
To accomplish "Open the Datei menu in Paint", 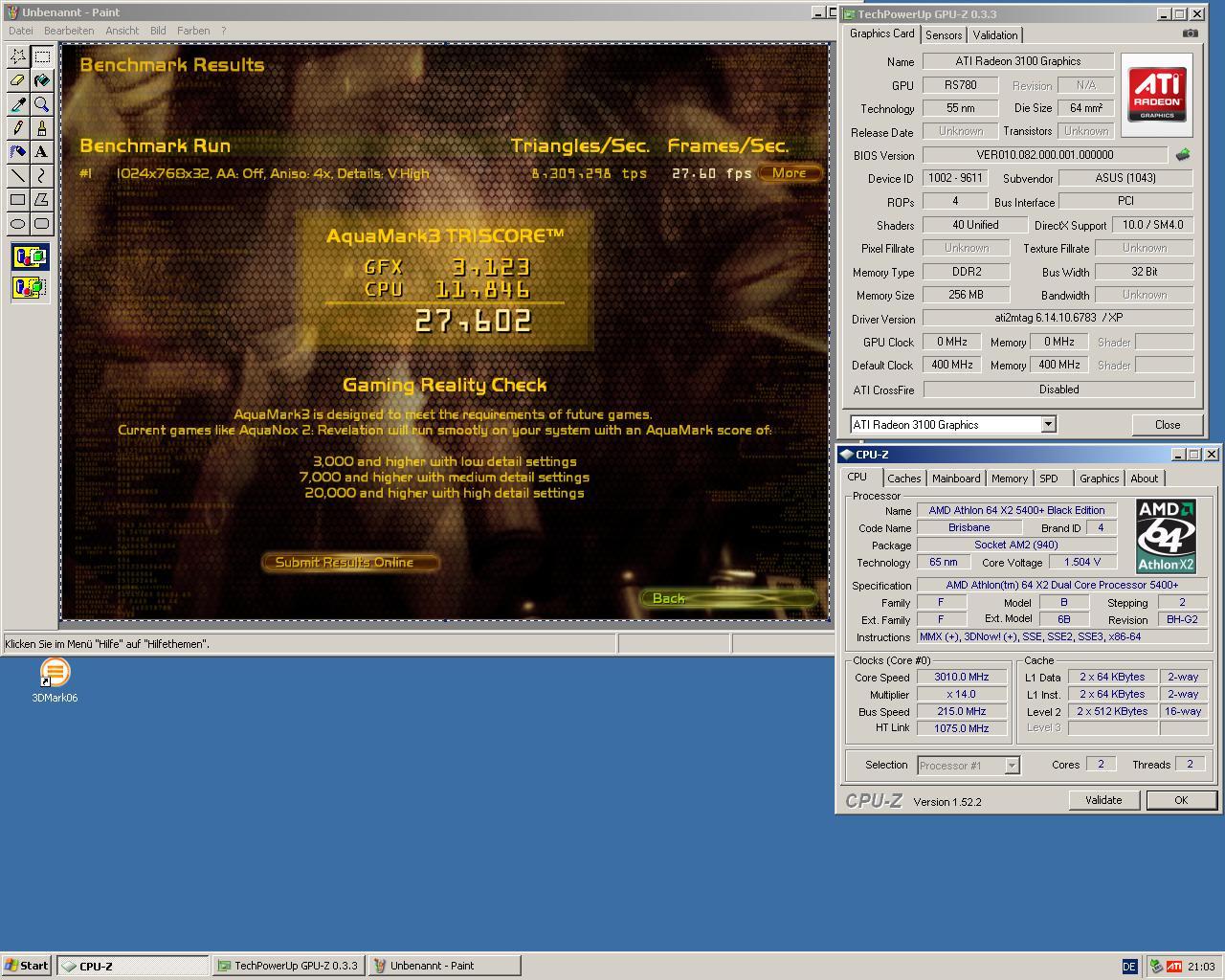I will [21, 31].
